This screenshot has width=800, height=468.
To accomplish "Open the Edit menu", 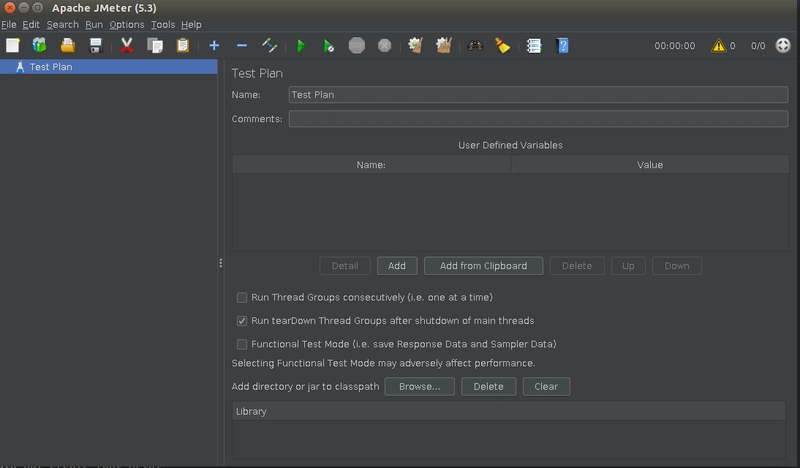I will click(x=31, y=24).
